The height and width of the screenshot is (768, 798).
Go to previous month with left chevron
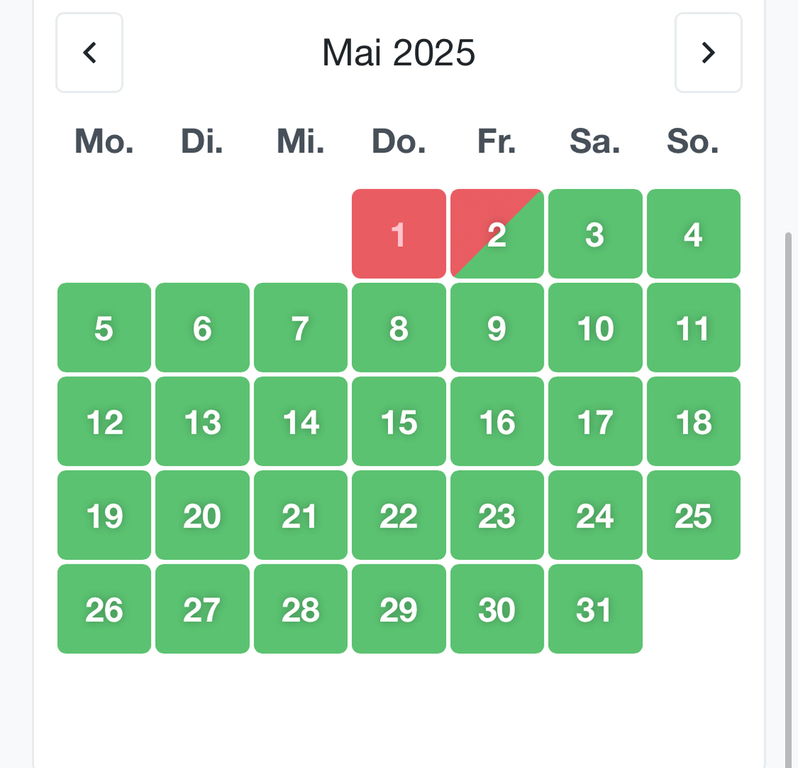tap(89, 53)
